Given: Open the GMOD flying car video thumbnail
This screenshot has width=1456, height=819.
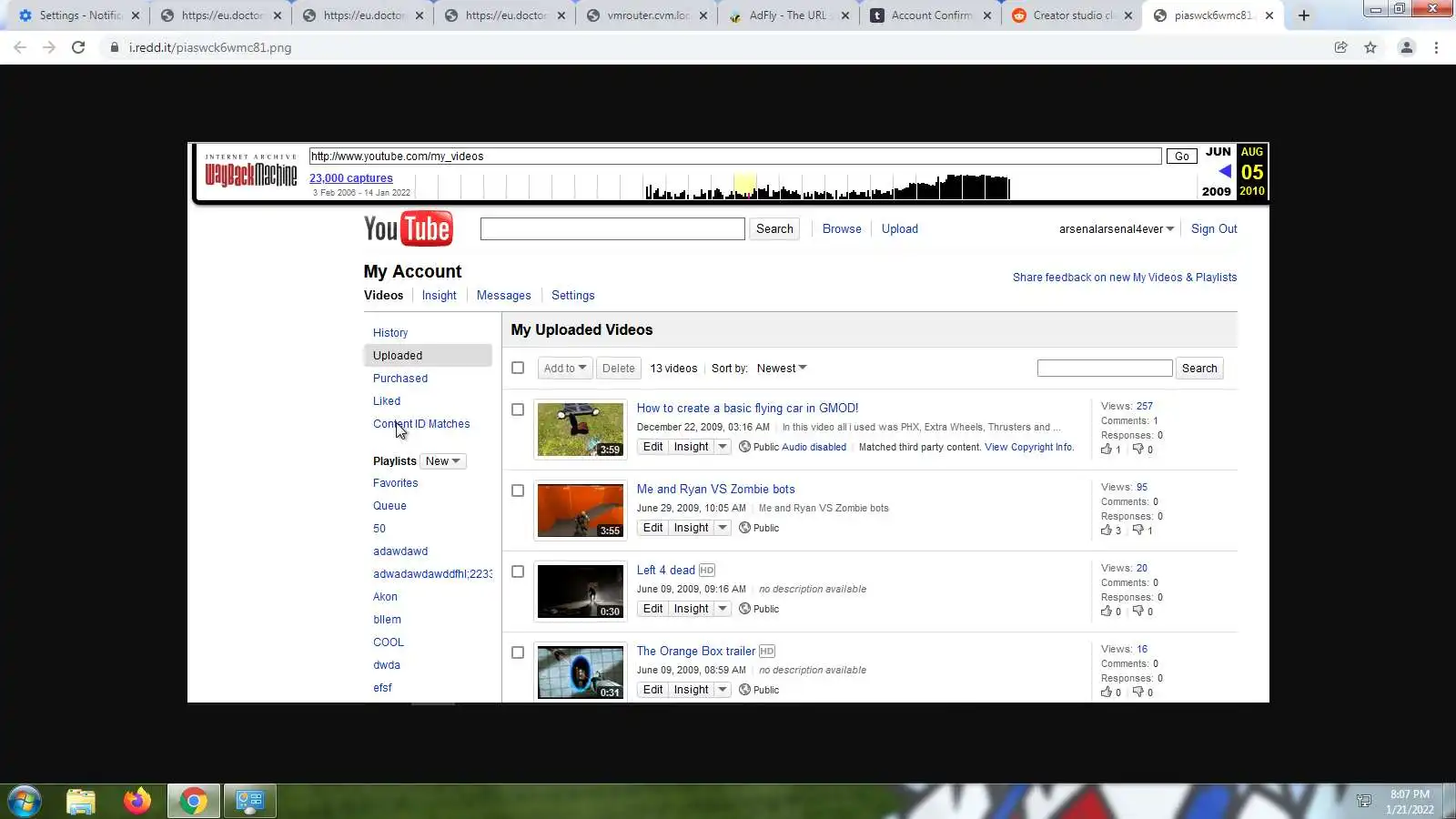Looking at the screenshot, I should (x=581, y=430).
